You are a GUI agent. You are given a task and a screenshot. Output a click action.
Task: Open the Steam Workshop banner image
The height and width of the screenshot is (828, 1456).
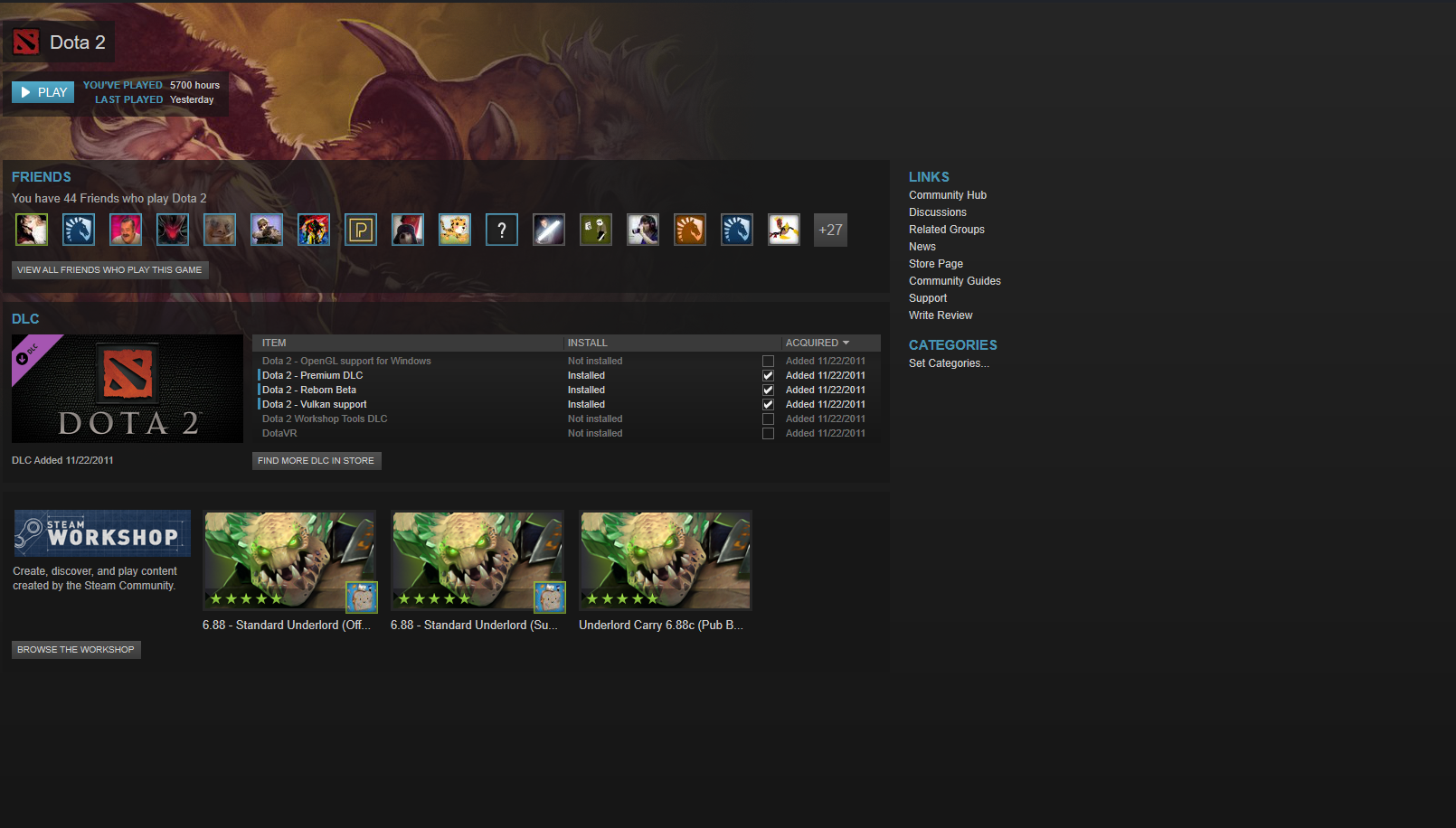[x=102, y=533]
